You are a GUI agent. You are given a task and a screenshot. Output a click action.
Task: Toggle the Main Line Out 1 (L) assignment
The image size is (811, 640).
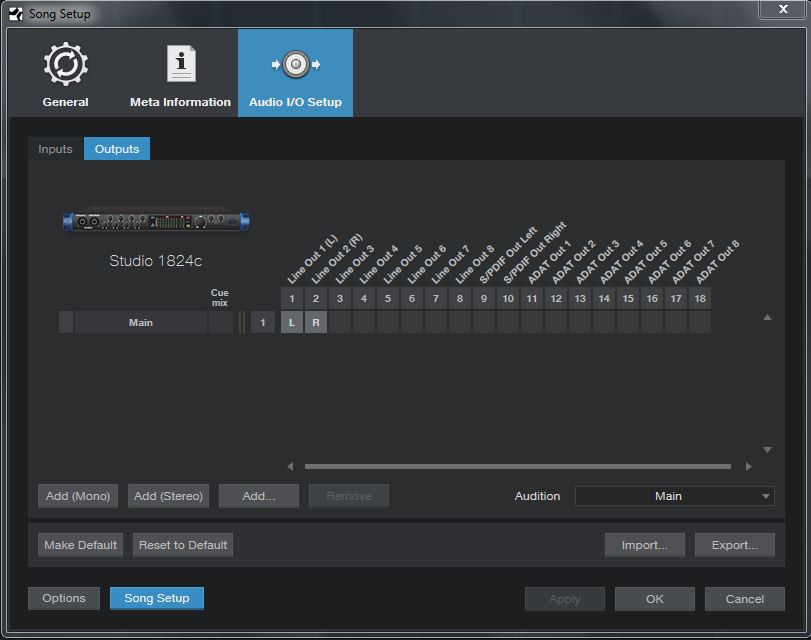tap(292, 322)
